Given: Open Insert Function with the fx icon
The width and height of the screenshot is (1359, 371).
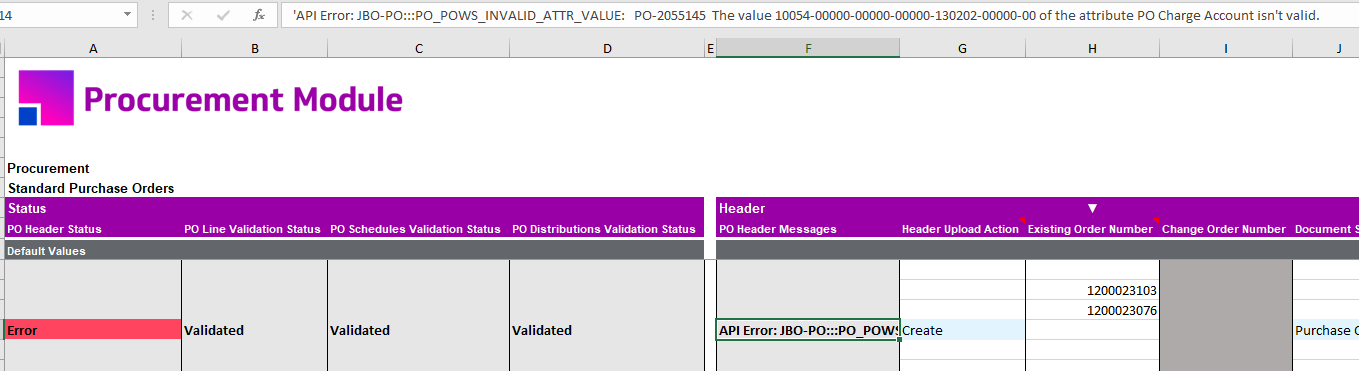Looking at the screenshot, I should point(259,16).
